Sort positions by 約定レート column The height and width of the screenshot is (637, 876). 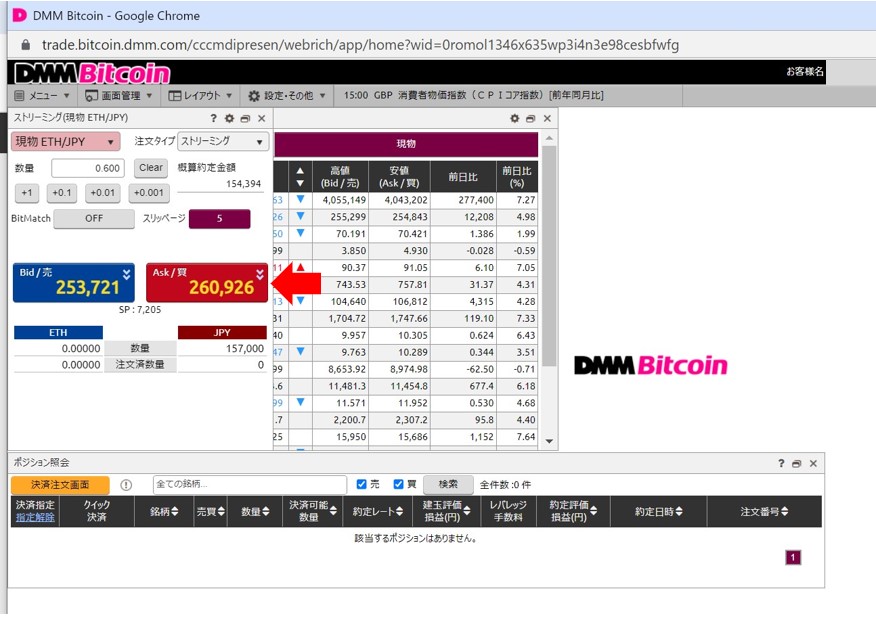[x=378, y=511]
